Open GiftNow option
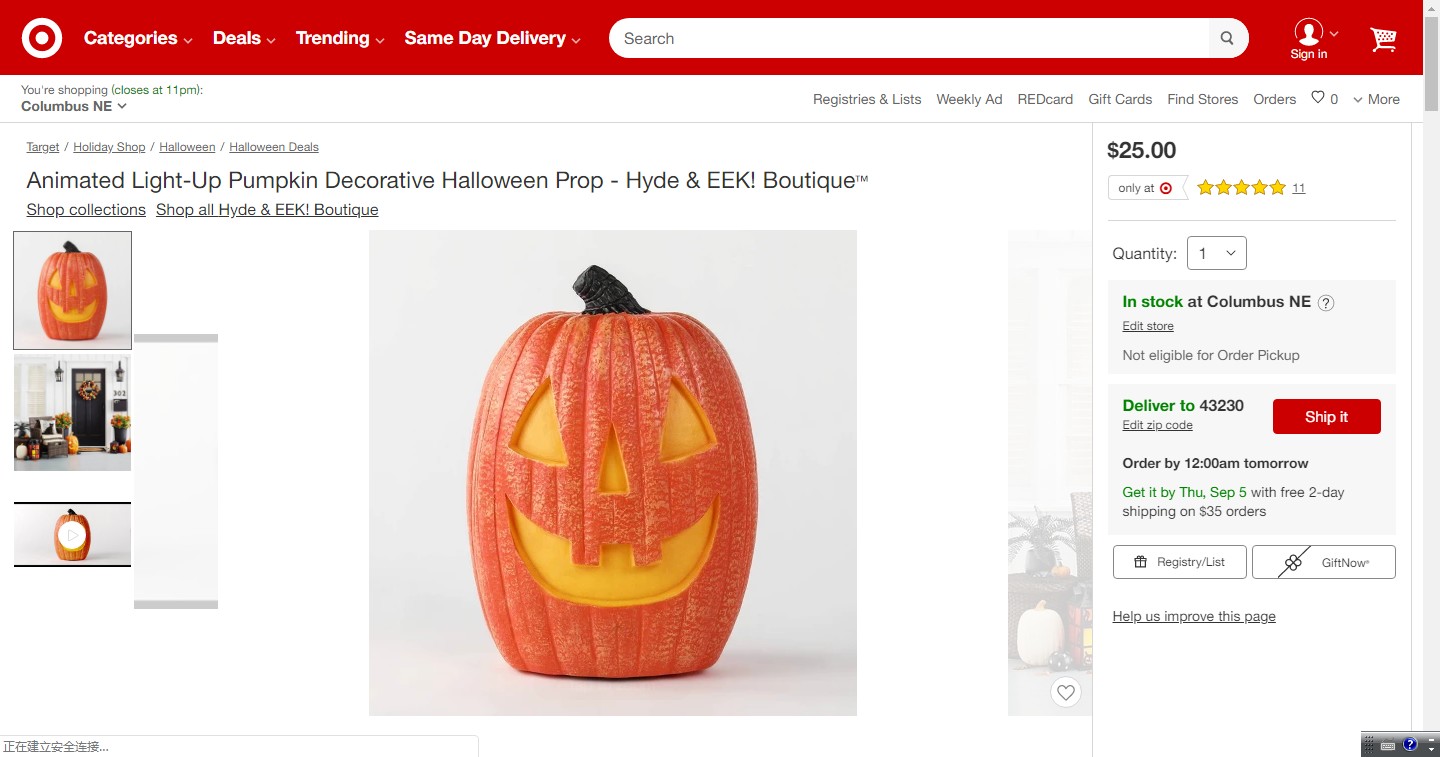Viewport: 1440px width, 757px height. click(1324, 562)
